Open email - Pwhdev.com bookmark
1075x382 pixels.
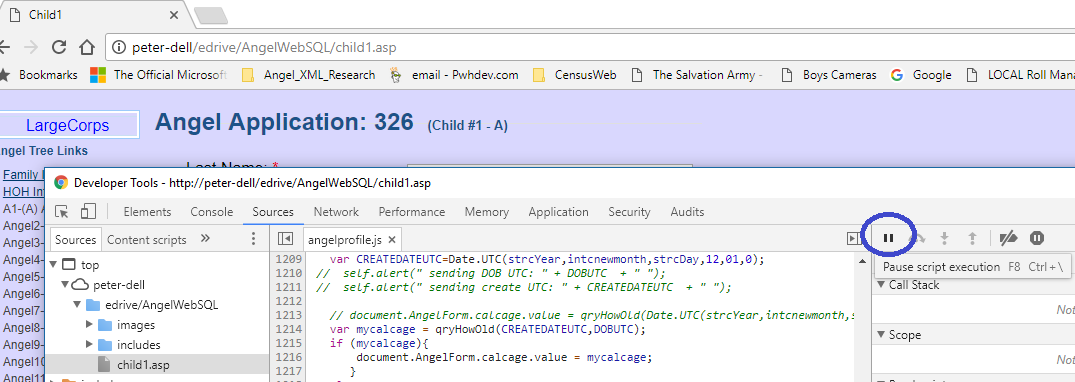point(454,75)
